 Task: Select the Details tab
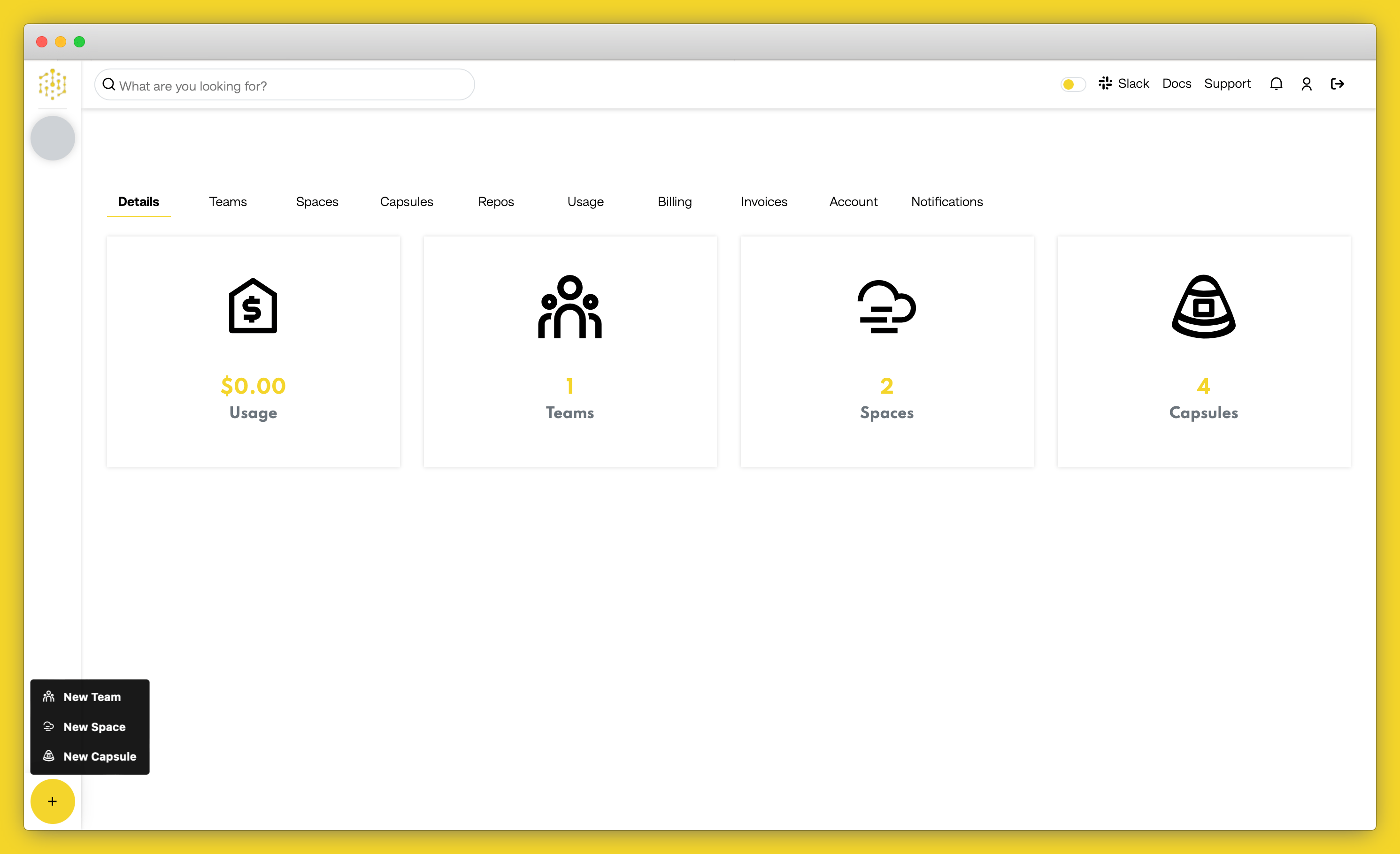[137, 201]
